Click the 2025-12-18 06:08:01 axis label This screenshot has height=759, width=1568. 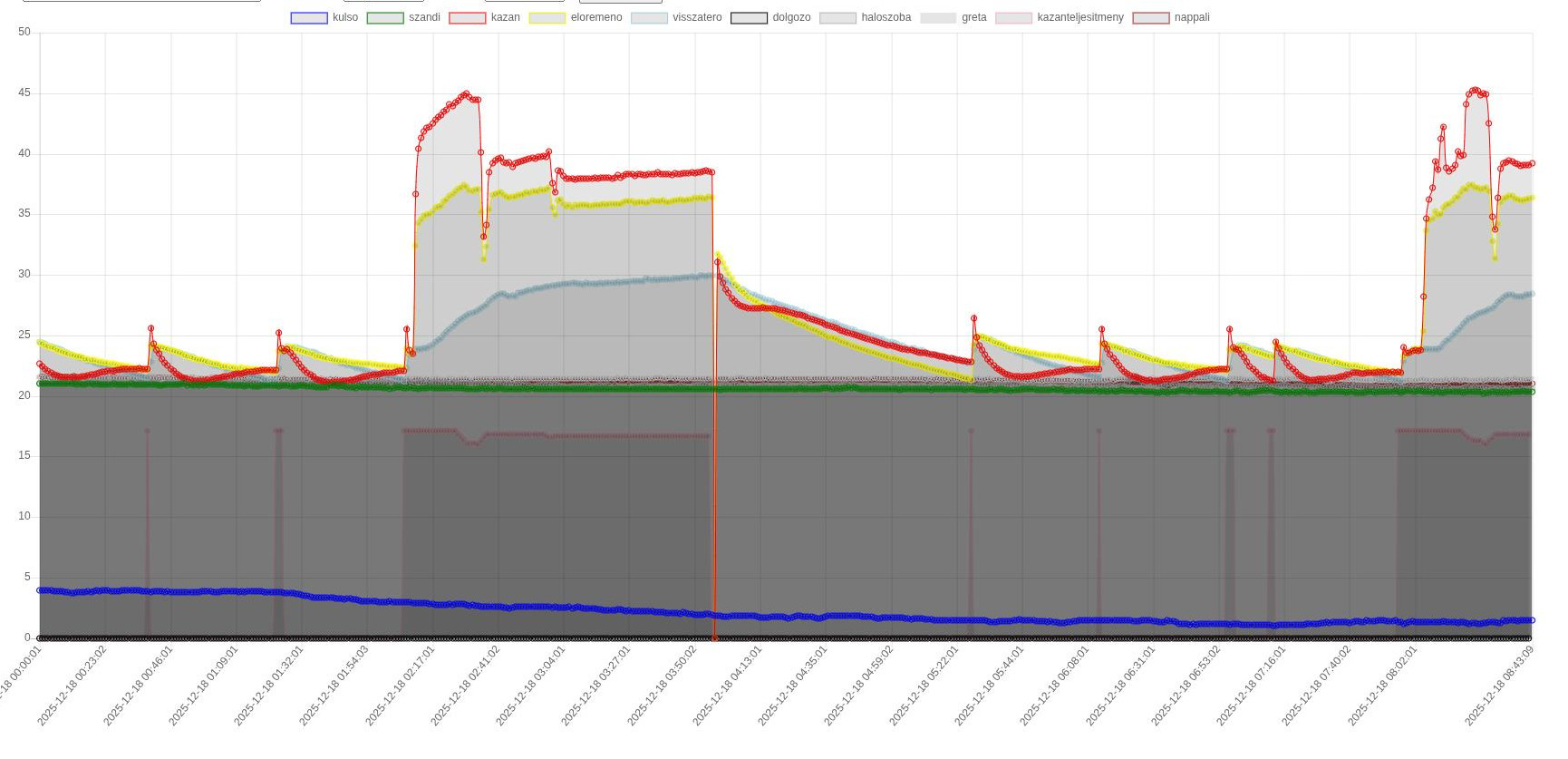tap(1055, 685)
